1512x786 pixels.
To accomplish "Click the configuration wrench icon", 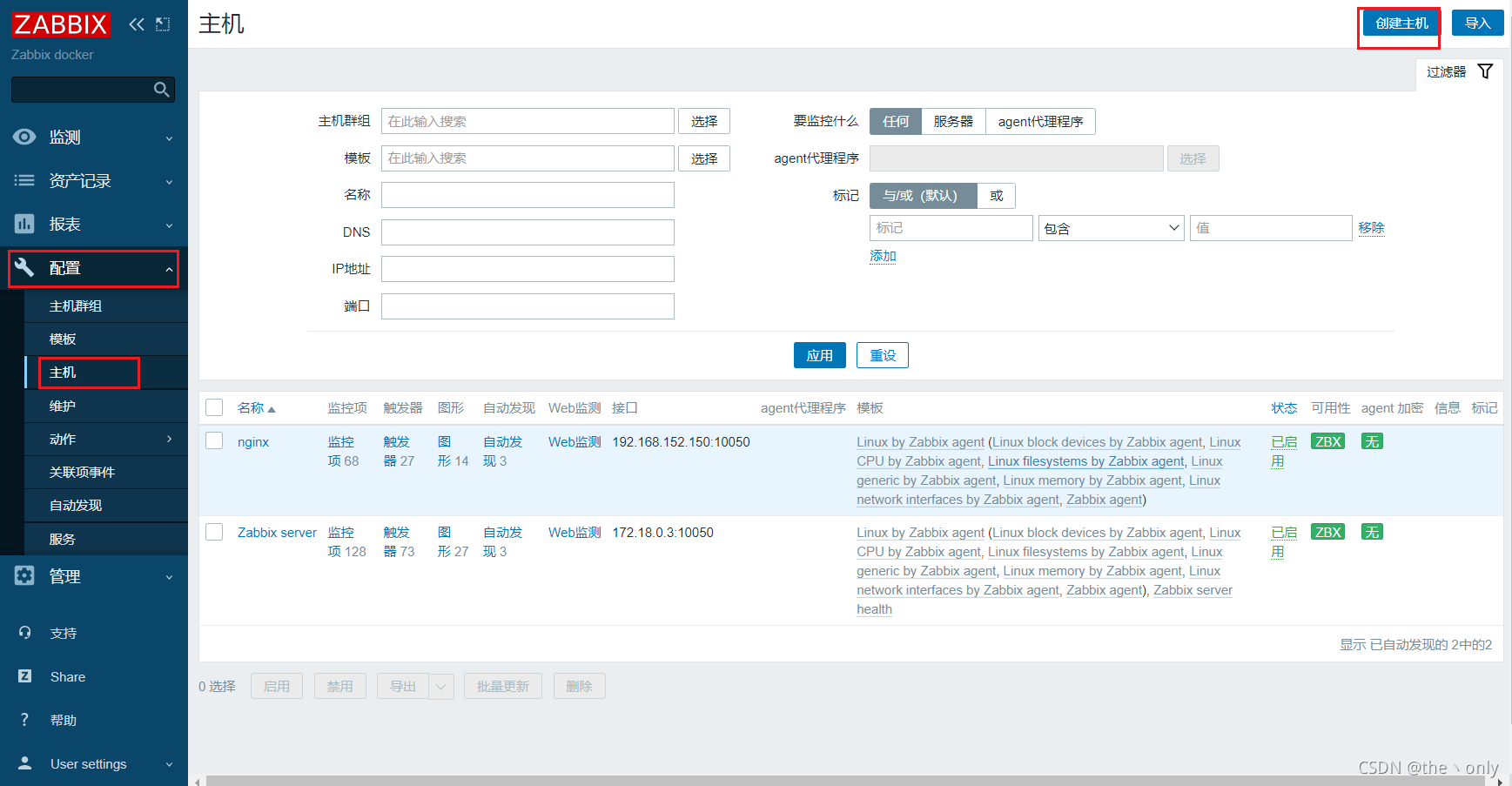I will tap(24, 268).
